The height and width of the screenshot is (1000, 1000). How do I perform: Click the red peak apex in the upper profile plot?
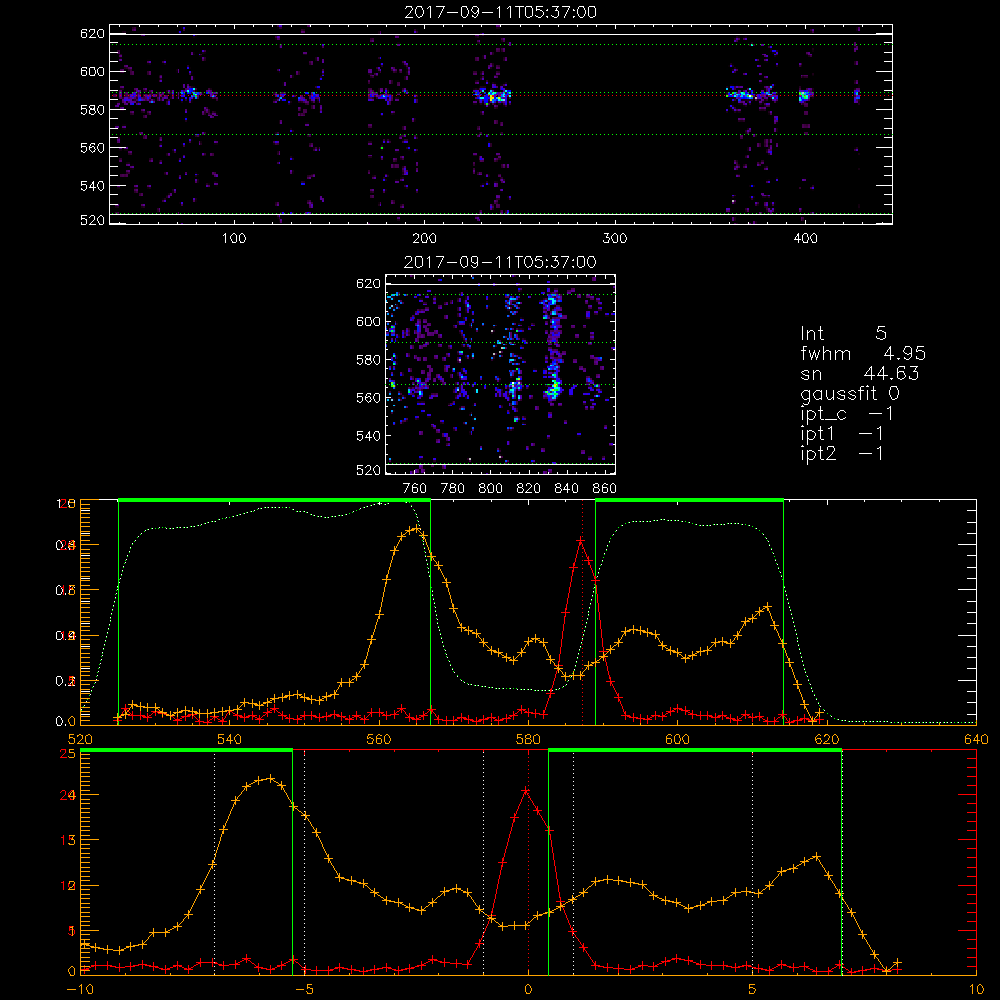click(x=580, y=541)
